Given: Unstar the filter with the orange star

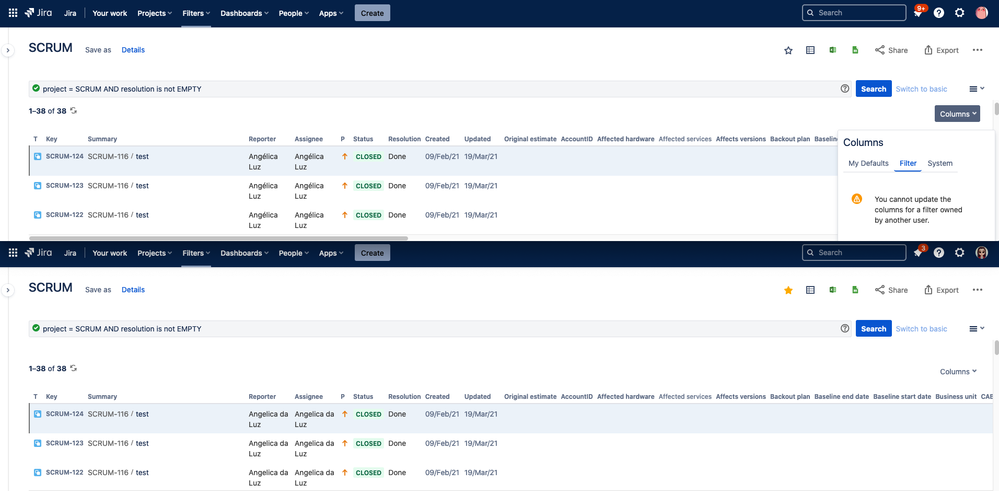Looking at the screenshot, I should point(788,290).
